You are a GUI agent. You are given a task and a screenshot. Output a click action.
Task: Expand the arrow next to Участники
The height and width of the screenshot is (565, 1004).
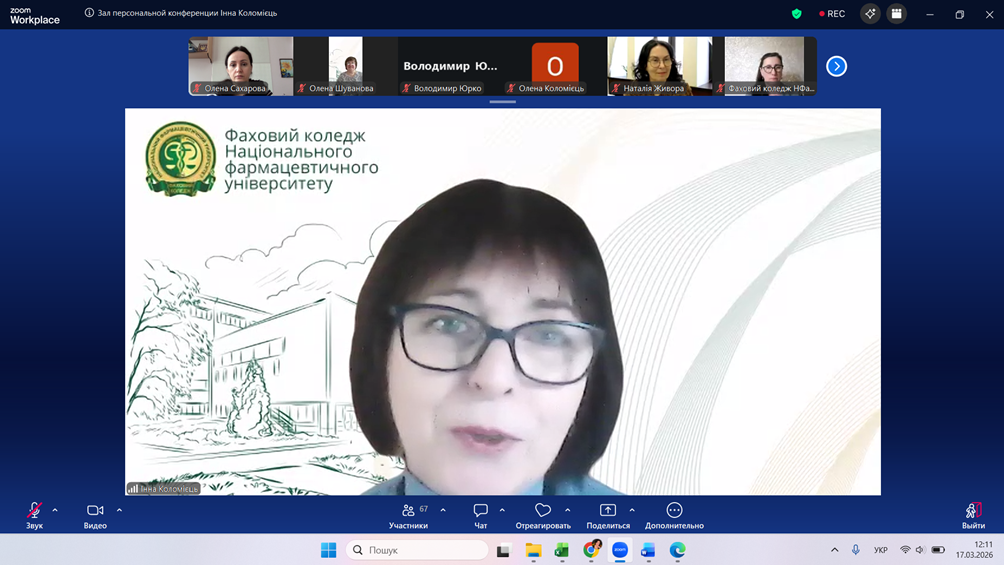point(443,510)
